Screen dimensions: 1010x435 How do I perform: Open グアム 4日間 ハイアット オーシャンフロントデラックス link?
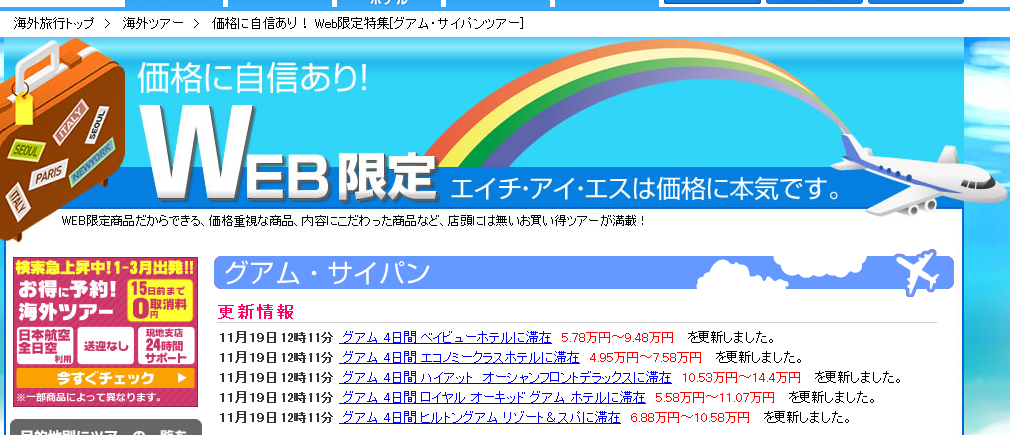point(506,377)
